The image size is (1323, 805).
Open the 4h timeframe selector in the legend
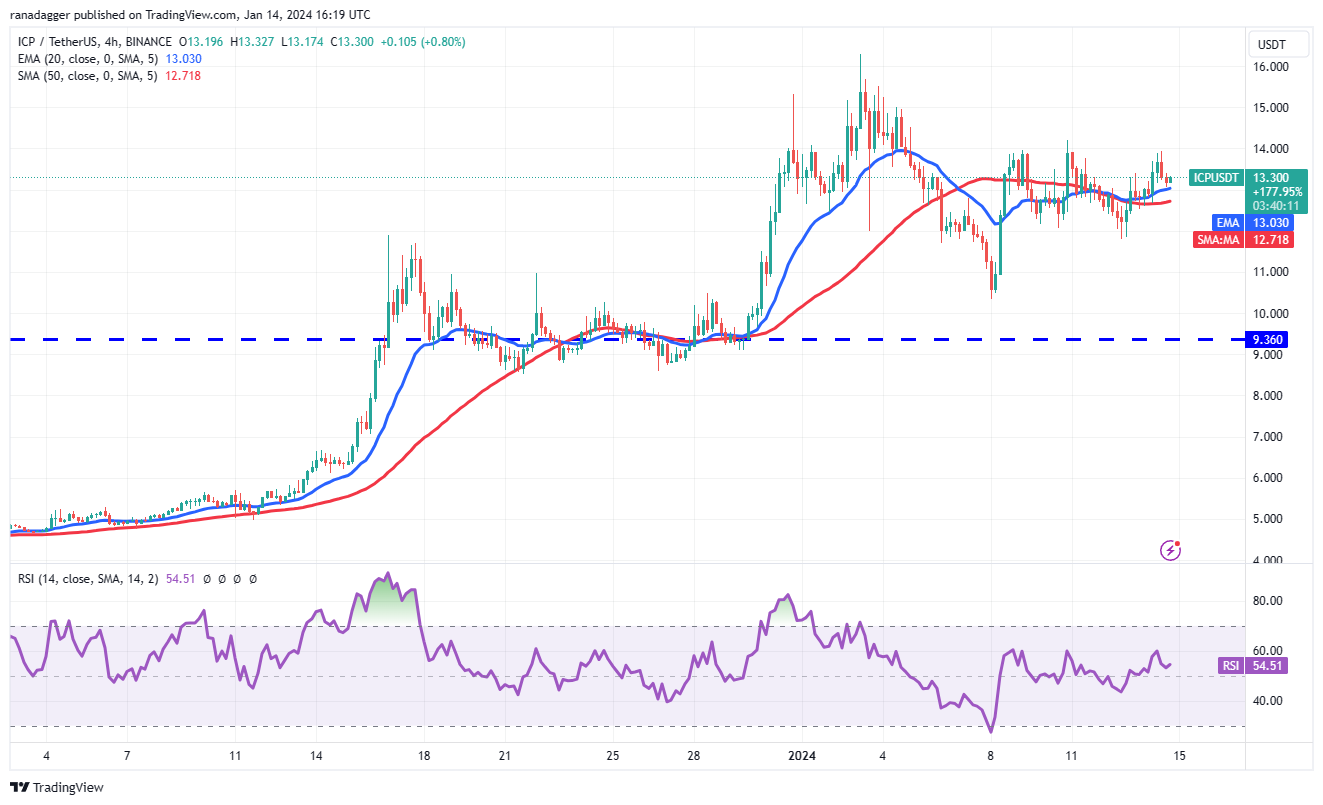(x=110, y=41)
